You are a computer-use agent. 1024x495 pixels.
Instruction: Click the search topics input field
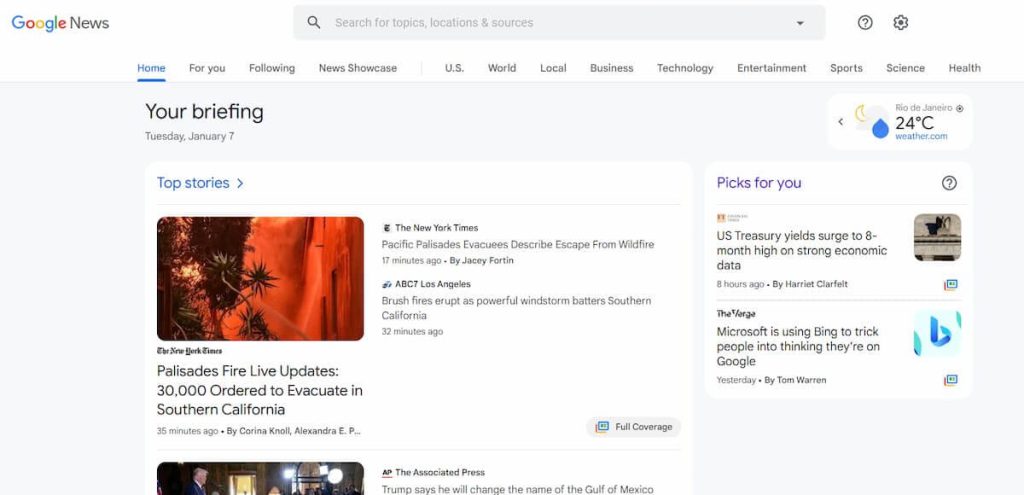click(559, 23)
